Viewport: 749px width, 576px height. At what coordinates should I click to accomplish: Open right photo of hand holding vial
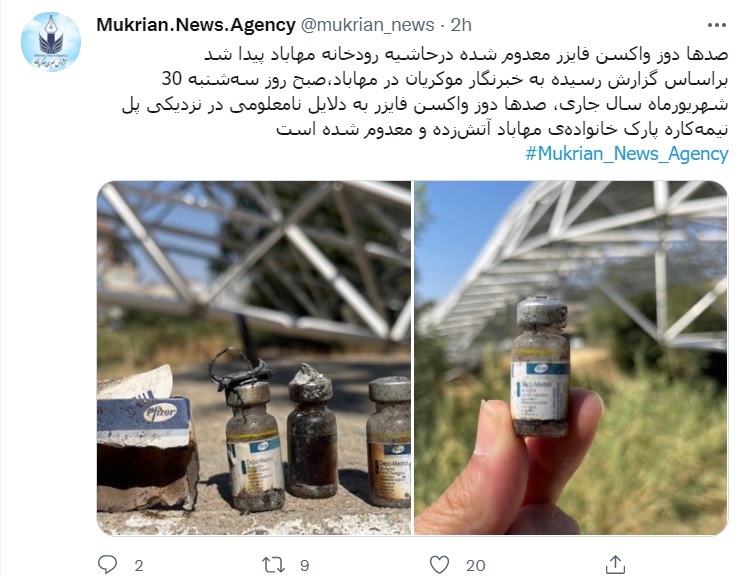[x=571, y=358]
